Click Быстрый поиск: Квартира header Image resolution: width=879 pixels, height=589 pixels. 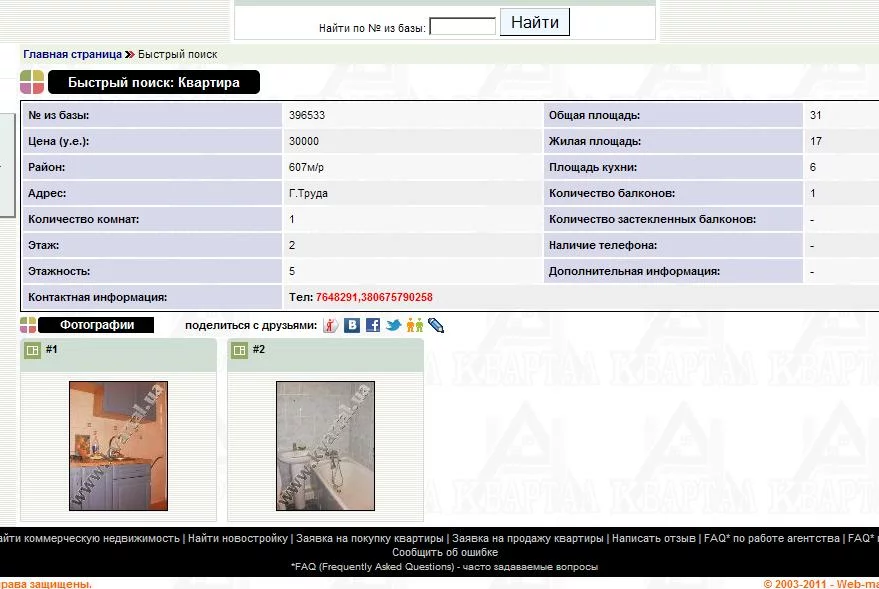click(154, 82)
